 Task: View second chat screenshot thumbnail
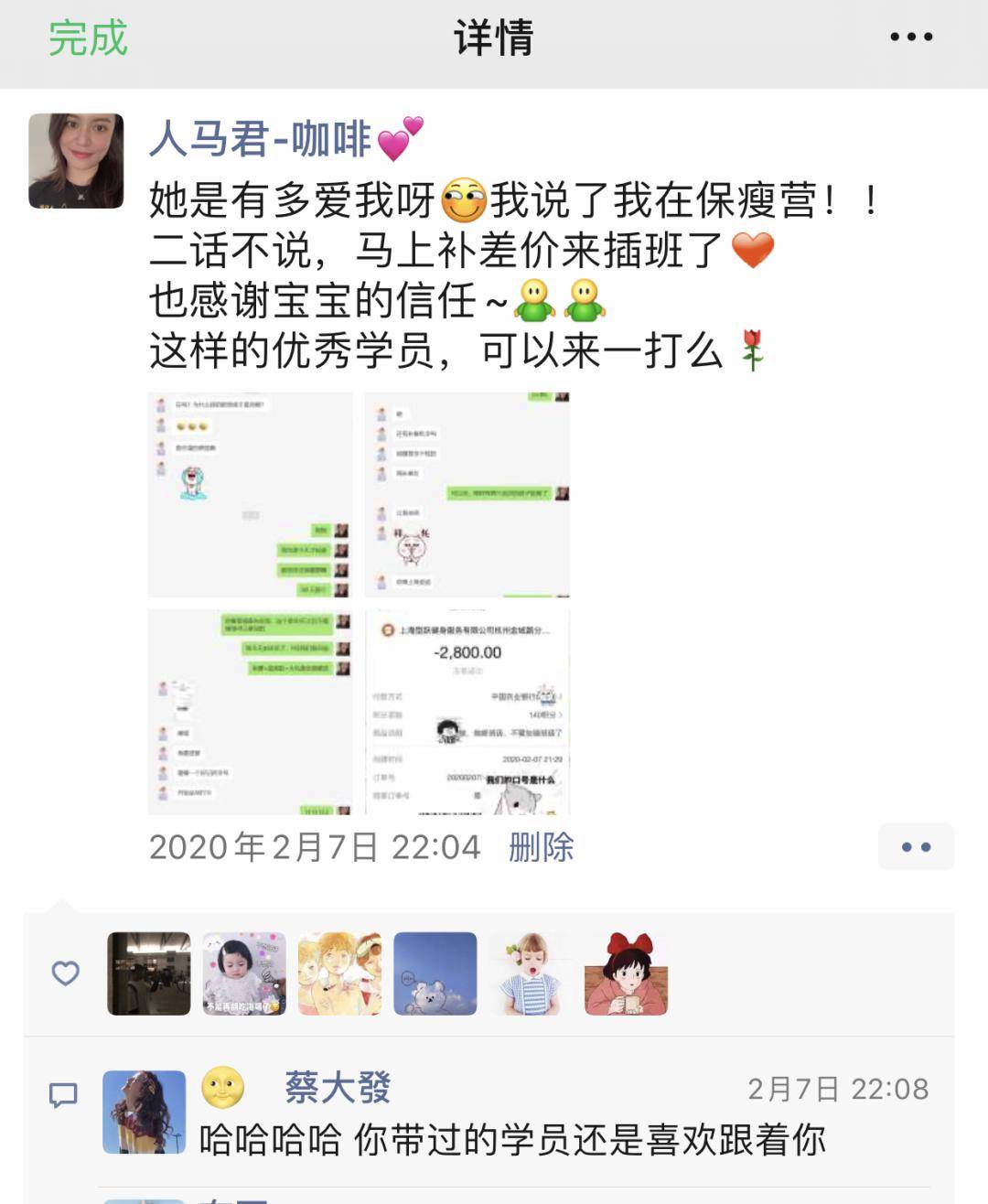467,495
